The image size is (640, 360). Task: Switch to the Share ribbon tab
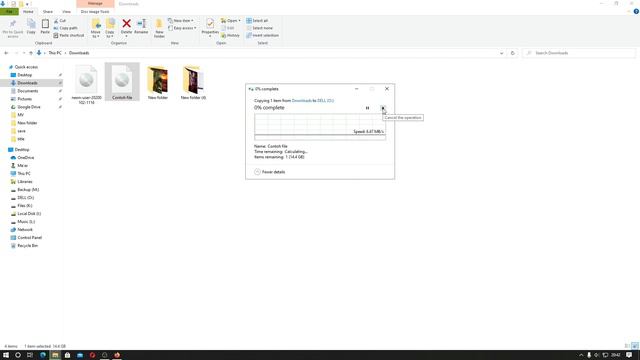(x=48, y=11)
